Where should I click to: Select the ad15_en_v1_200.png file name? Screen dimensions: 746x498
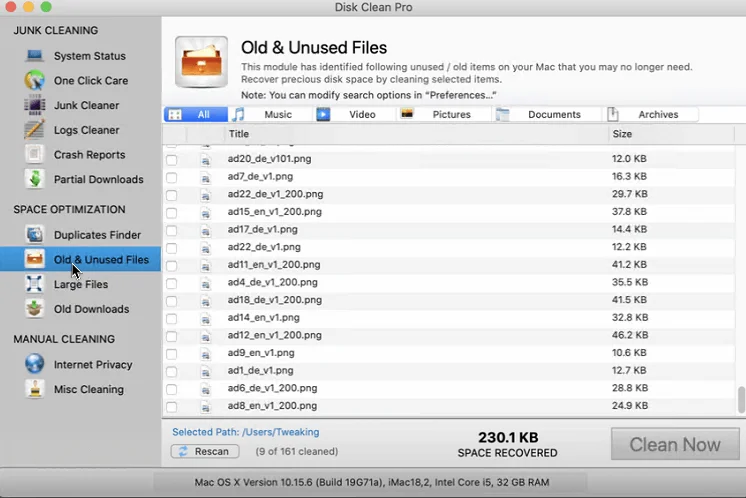tap(275, 211)
